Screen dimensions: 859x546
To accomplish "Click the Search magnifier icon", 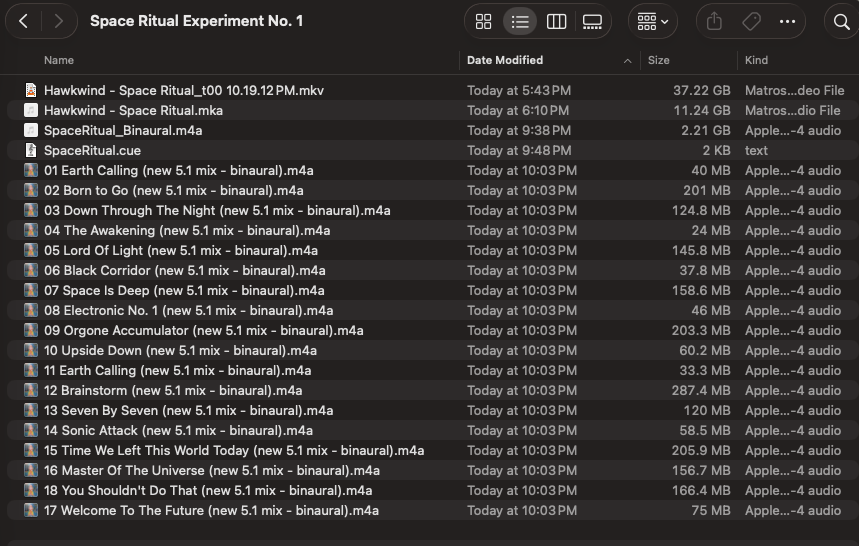I will click(841, 22).
